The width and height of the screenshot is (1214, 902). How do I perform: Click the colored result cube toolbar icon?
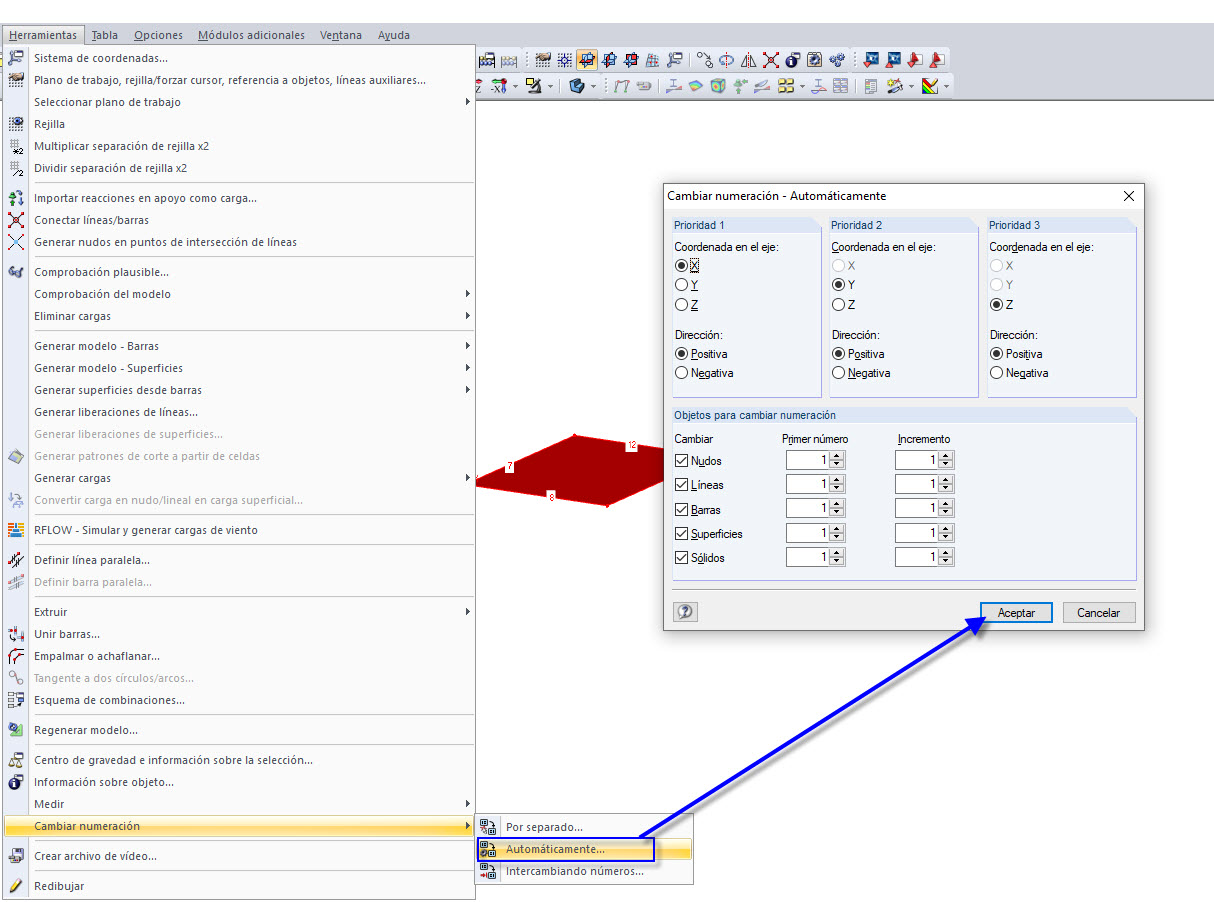coord(718,86)
